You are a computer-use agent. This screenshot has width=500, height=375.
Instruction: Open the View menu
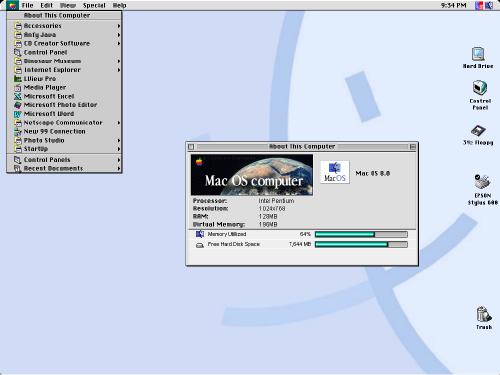[x=68, y=5]
